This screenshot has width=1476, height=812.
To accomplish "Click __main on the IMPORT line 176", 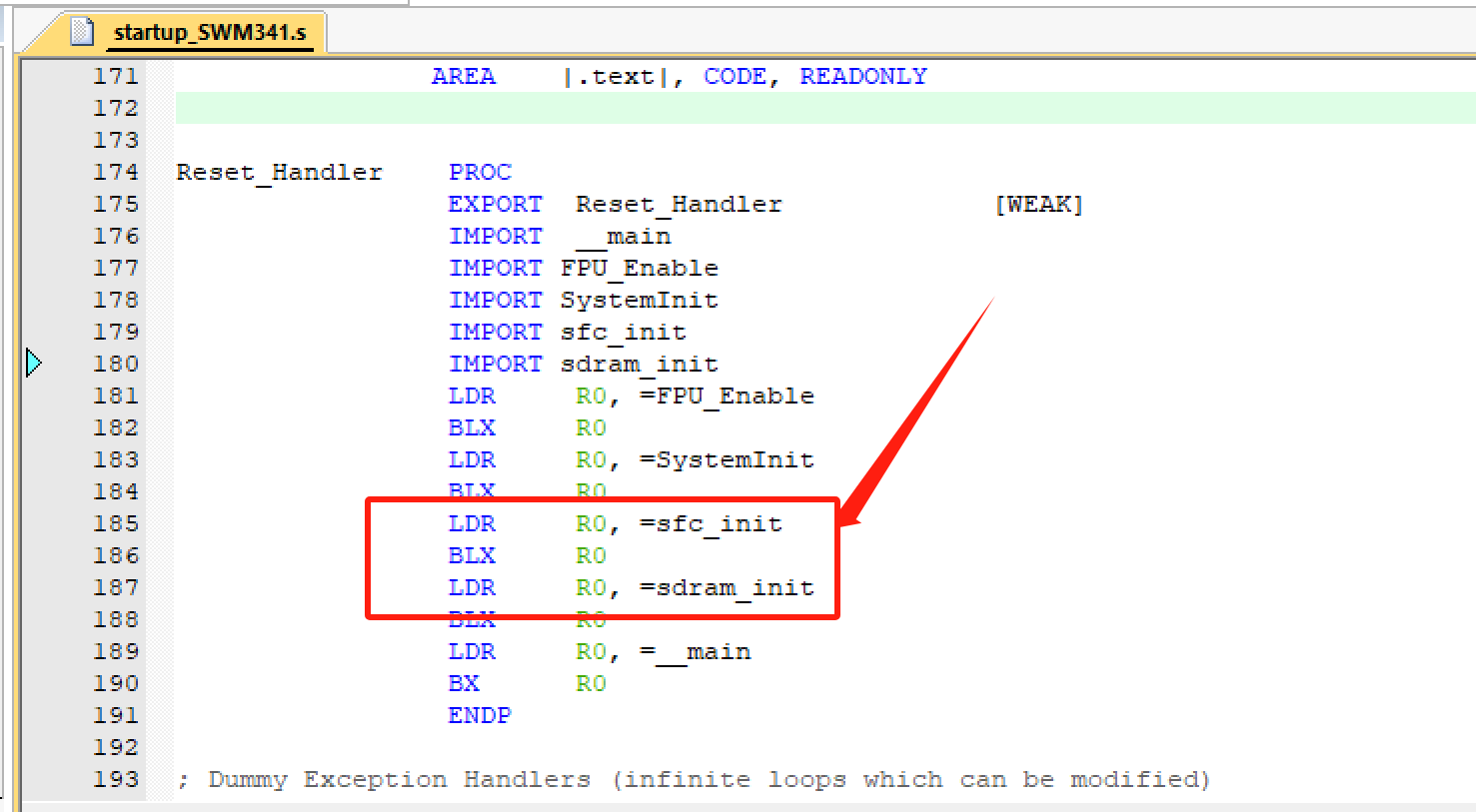I will 624,237.
